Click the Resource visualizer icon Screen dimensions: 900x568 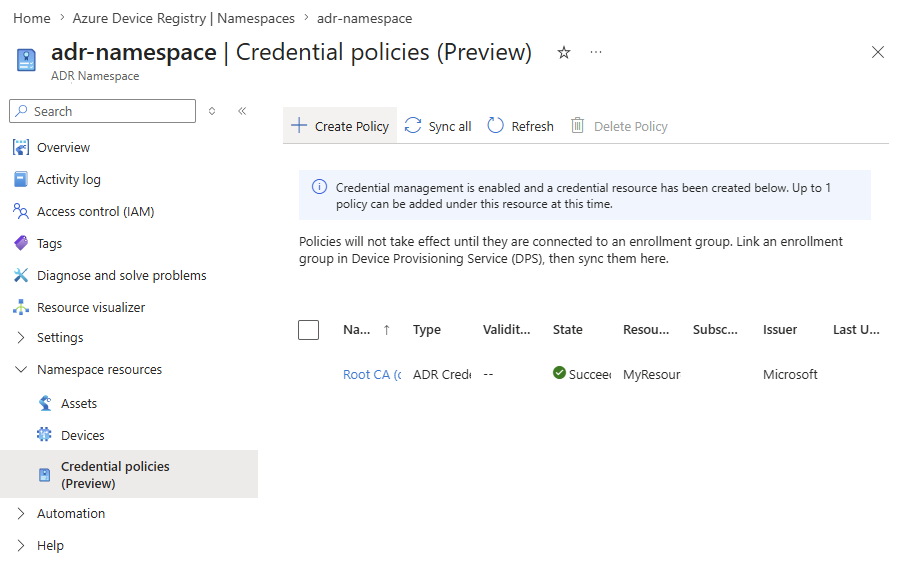(x=21, y=308)
